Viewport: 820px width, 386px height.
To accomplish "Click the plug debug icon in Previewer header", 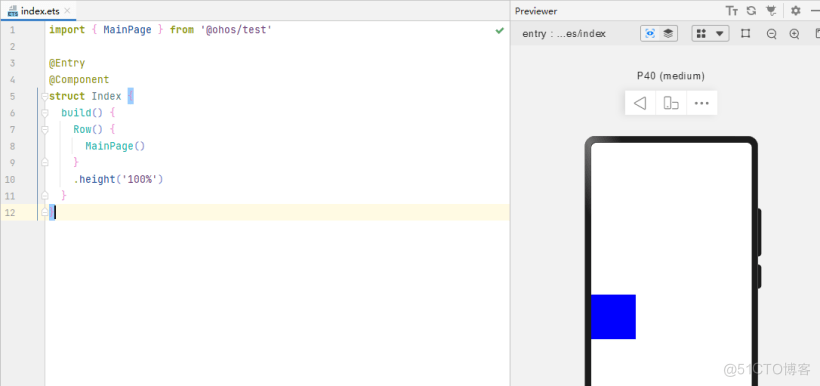I will [770, 11].
